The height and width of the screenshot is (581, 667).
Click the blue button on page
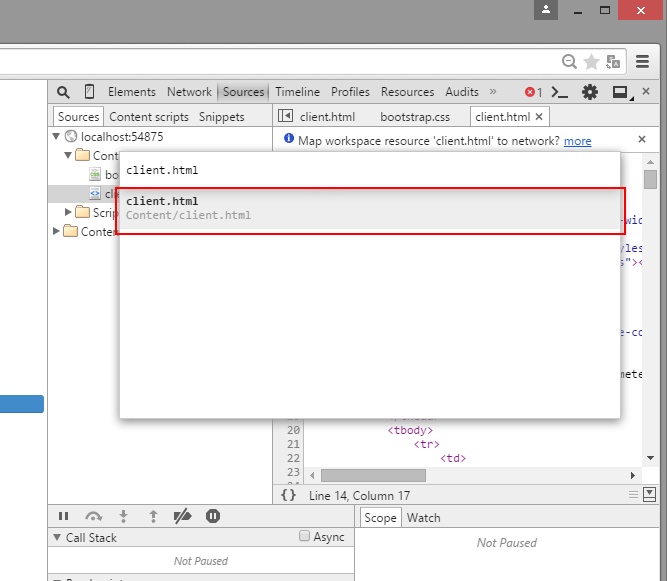(22, 404)
